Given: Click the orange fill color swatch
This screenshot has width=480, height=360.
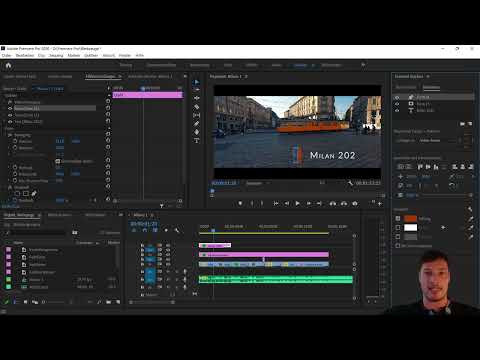Looking at the screenshot, I should pos(410,218).
